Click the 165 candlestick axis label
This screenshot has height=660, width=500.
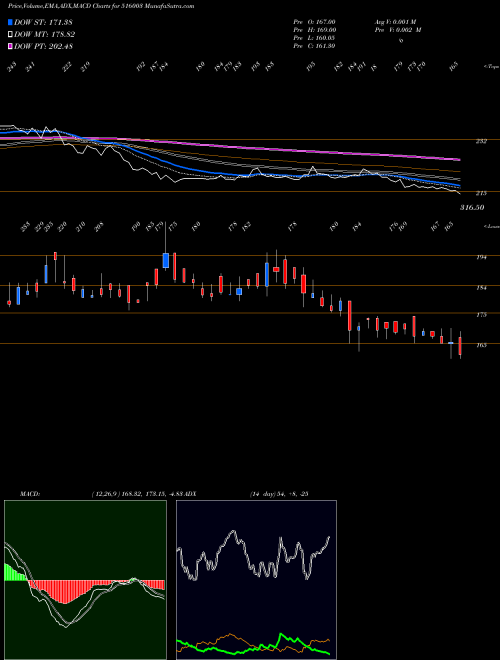(484, 345)
